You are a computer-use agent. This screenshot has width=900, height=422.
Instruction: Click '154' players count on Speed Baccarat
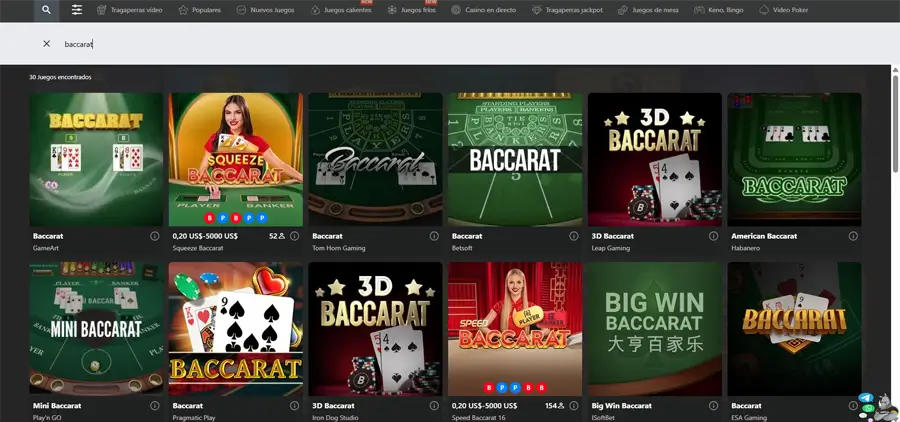(x=550, y=405)
